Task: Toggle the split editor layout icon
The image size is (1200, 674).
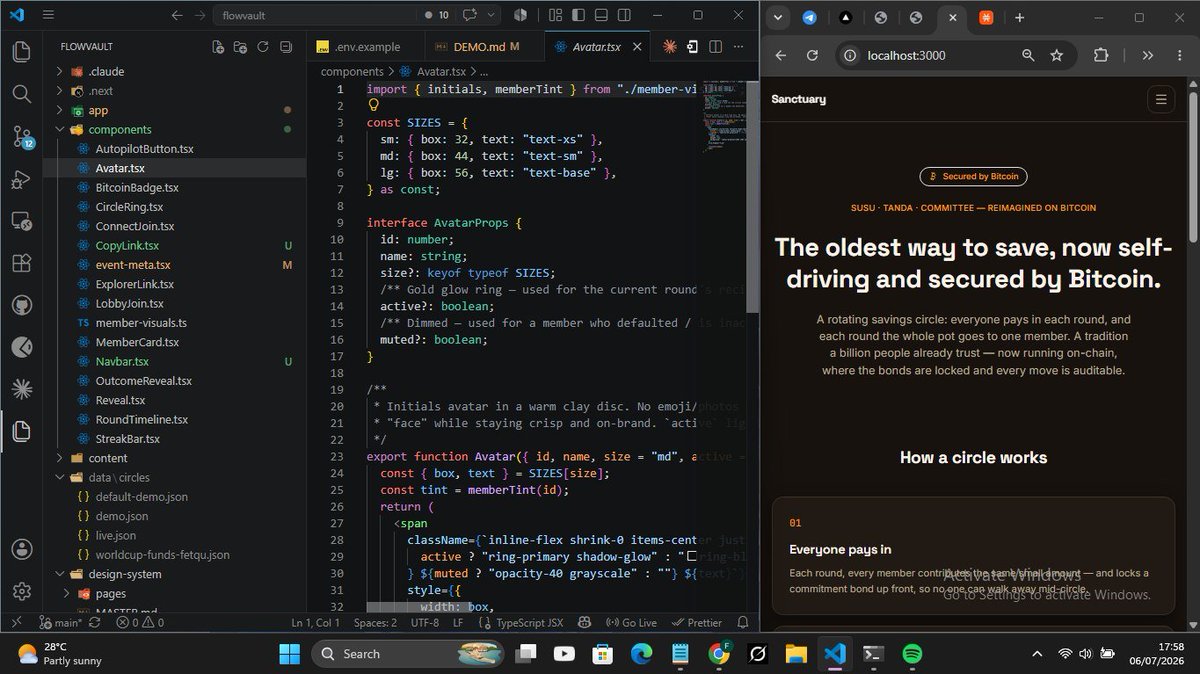Action: point(717,47)
